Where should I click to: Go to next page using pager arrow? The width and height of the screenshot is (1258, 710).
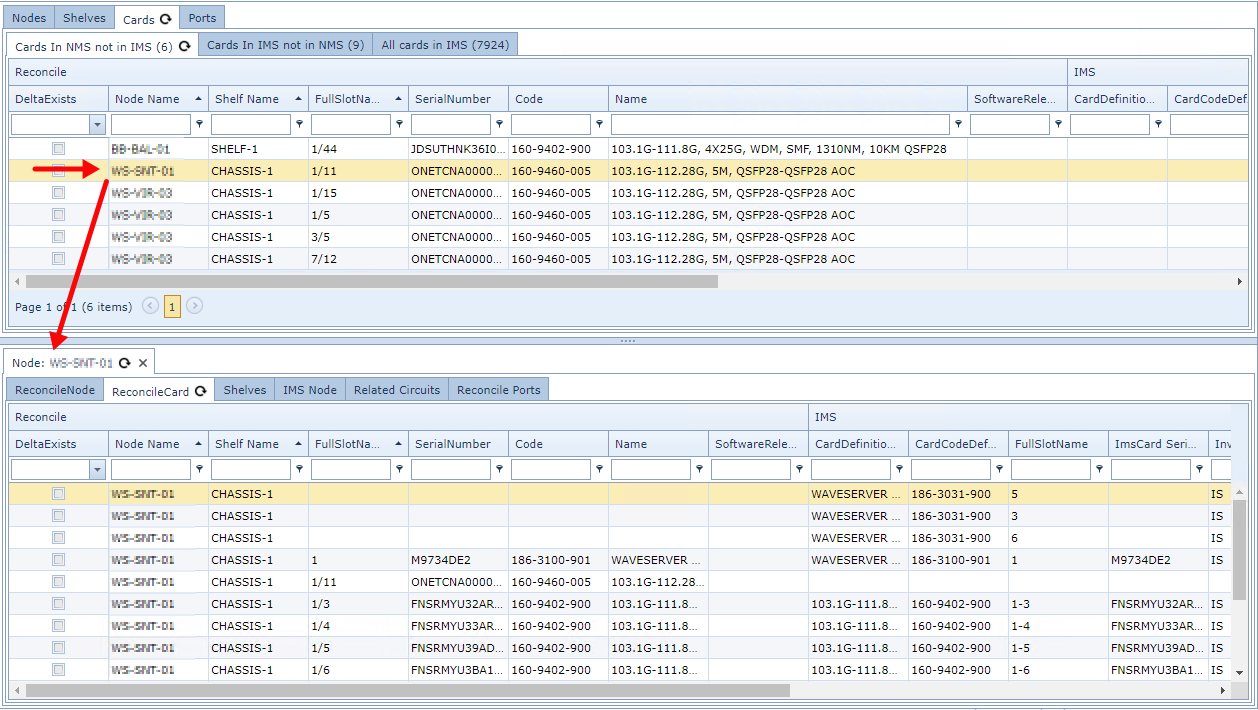coord(195,306)
